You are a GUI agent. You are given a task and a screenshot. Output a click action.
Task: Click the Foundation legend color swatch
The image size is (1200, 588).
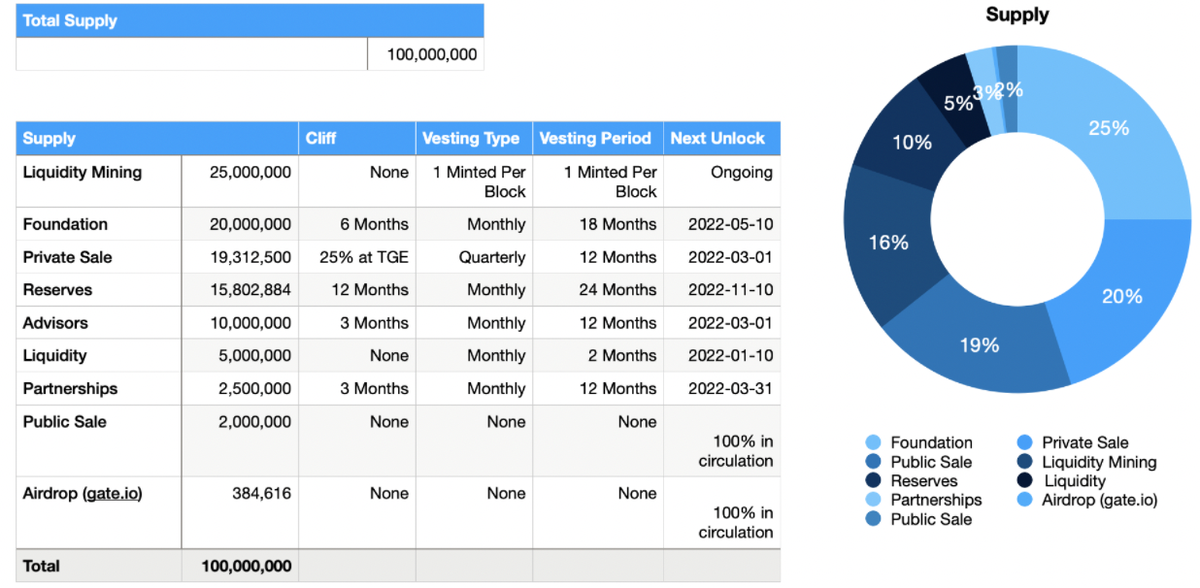[873, 443]
